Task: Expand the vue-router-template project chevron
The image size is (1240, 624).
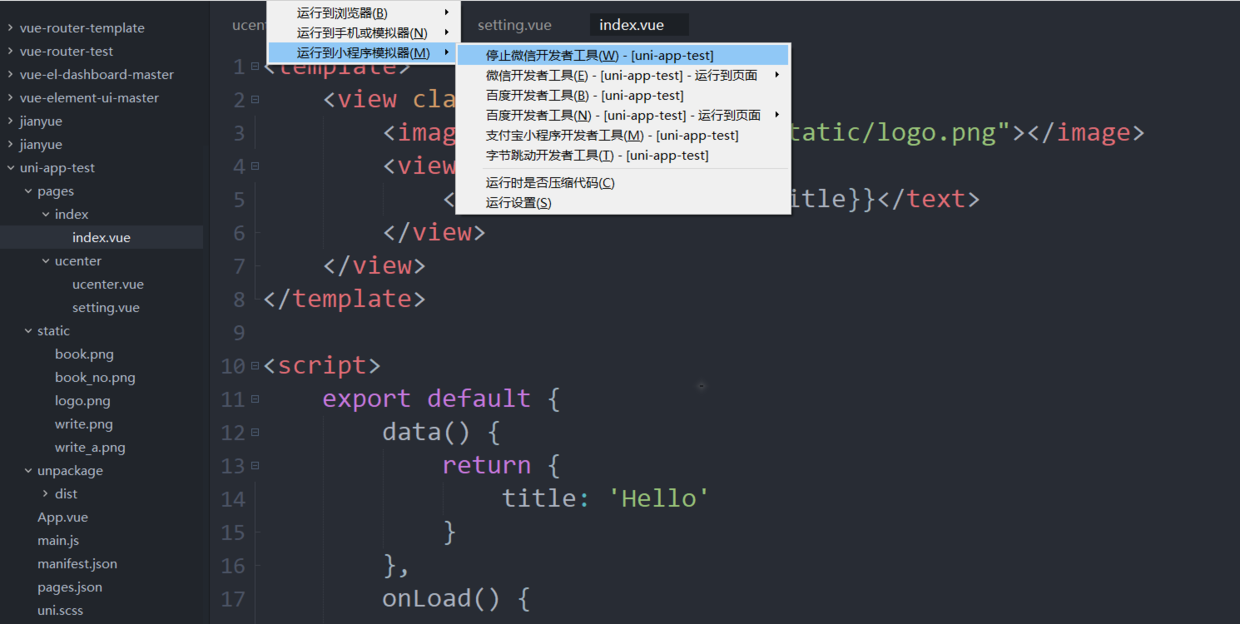Action: tap(10, 28)
